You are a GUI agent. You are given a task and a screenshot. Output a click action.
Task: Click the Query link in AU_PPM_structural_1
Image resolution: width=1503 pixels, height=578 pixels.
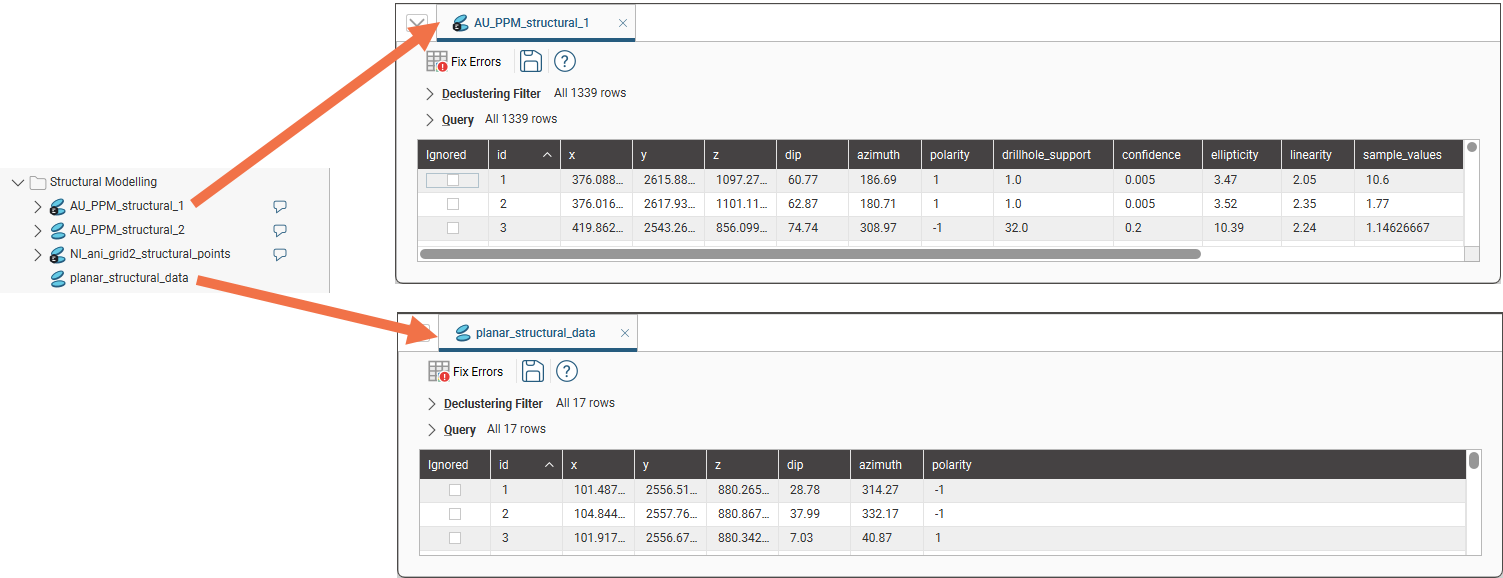pos(457,118)
